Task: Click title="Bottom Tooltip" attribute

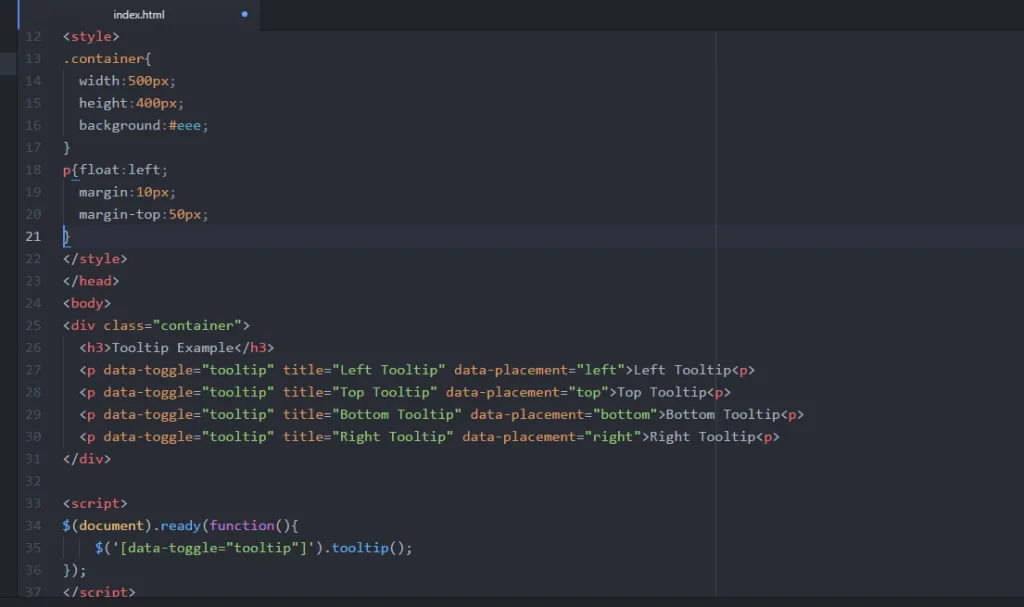Action: point(372,414)
